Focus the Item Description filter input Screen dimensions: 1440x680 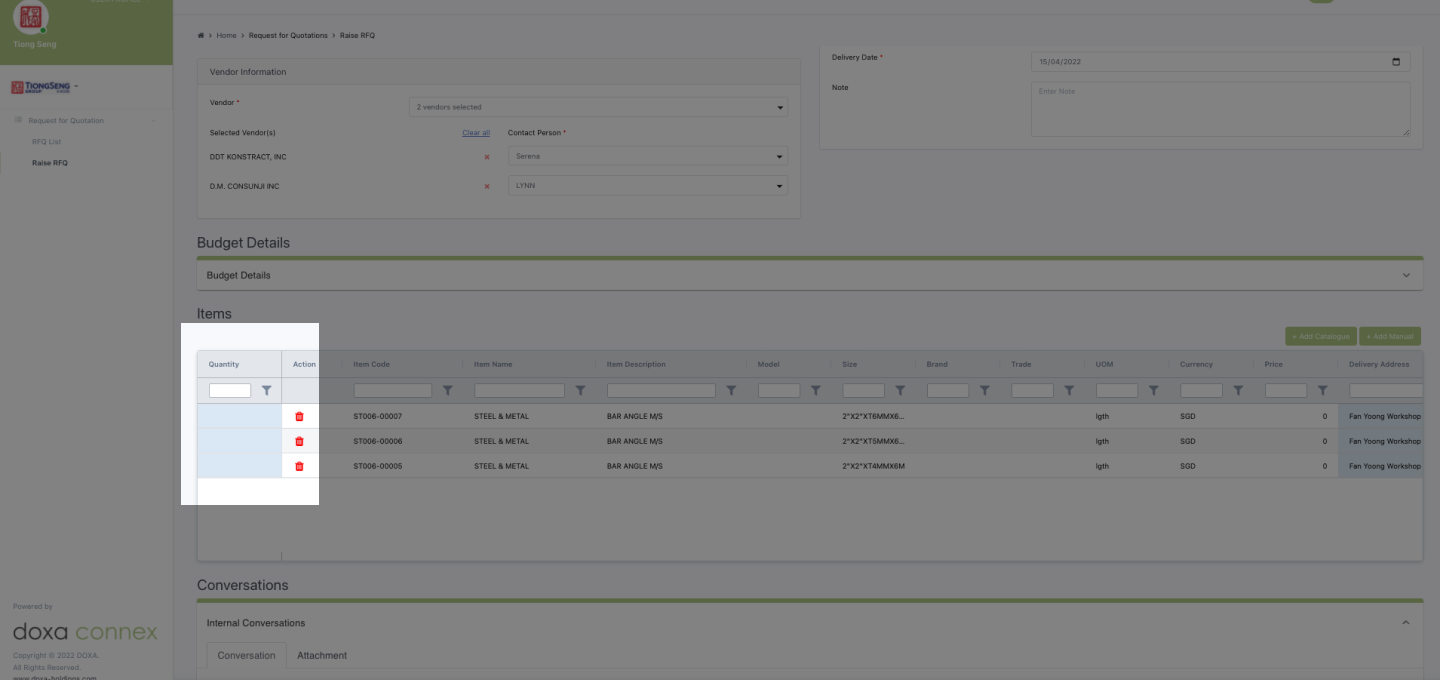(x=661, y=391)
